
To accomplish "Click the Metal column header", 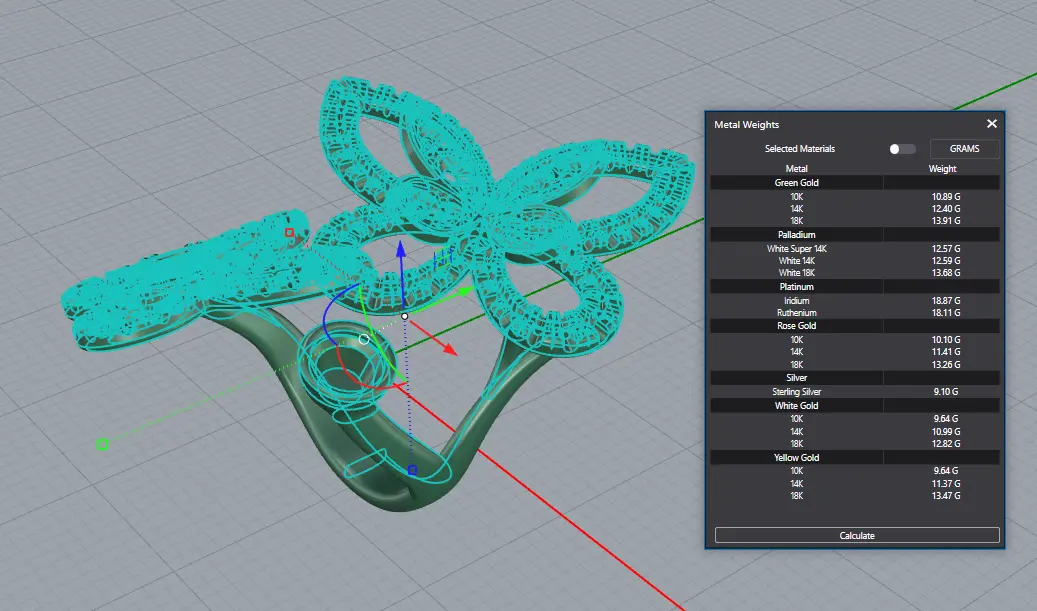I will coord(796,169).
